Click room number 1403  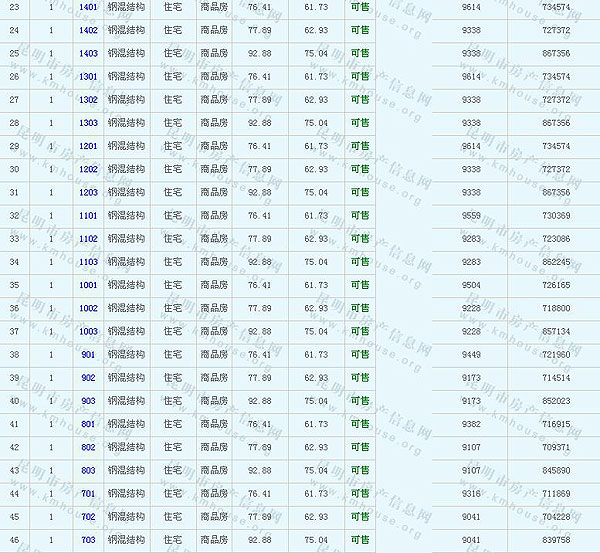(88, 53)
